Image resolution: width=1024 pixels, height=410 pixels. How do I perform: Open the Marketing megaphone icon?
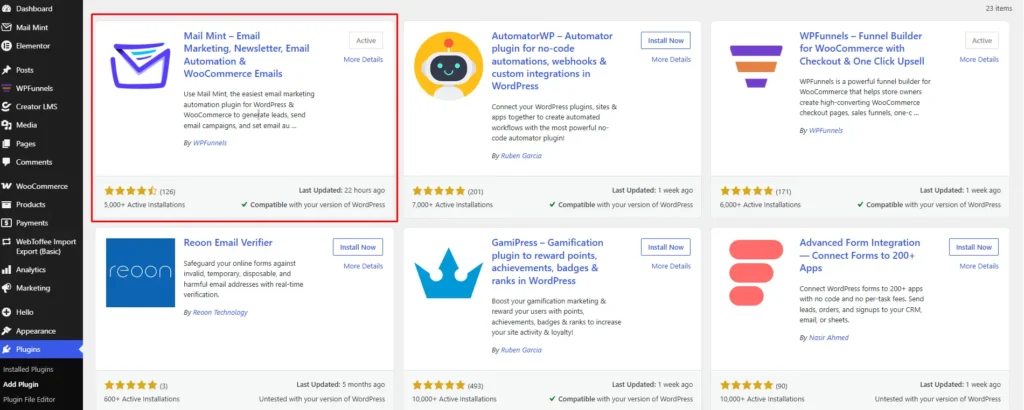click(7, 288)
